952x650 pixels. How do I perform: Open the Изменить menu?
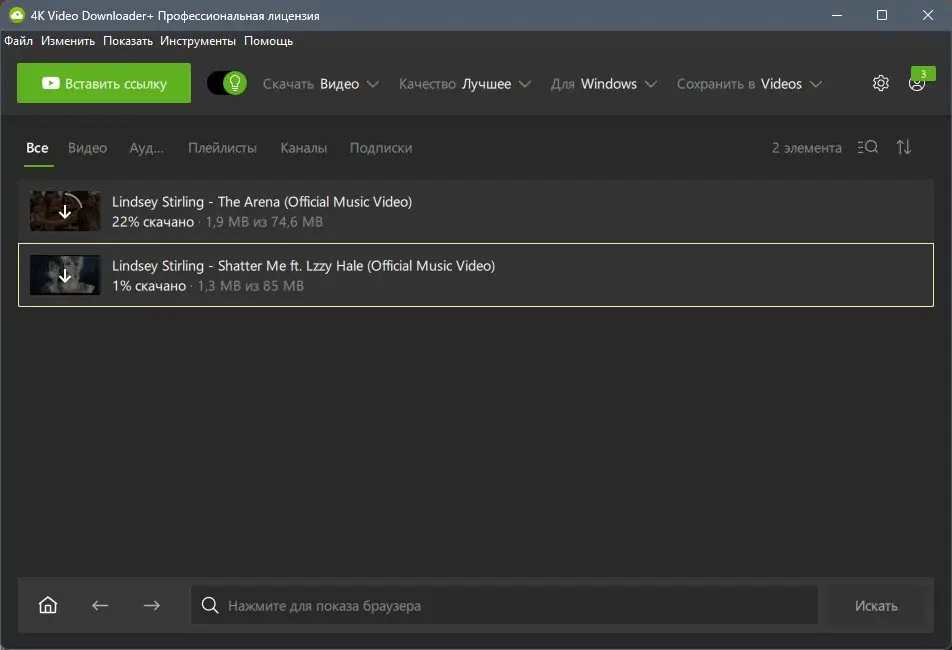68,41
